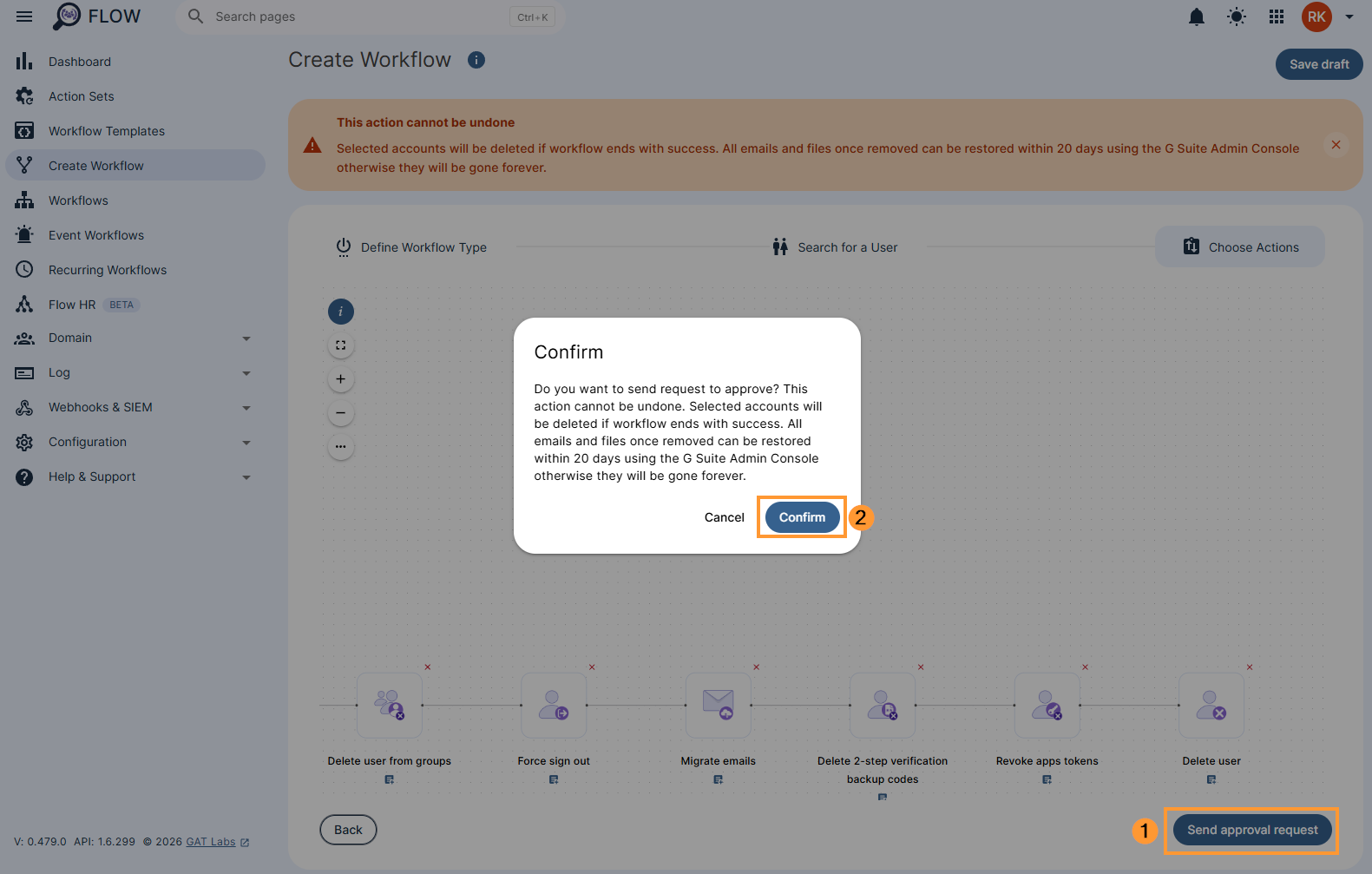Open notifications bell
Viewport: 1372px width, 874px height.
coord(1197,16)
